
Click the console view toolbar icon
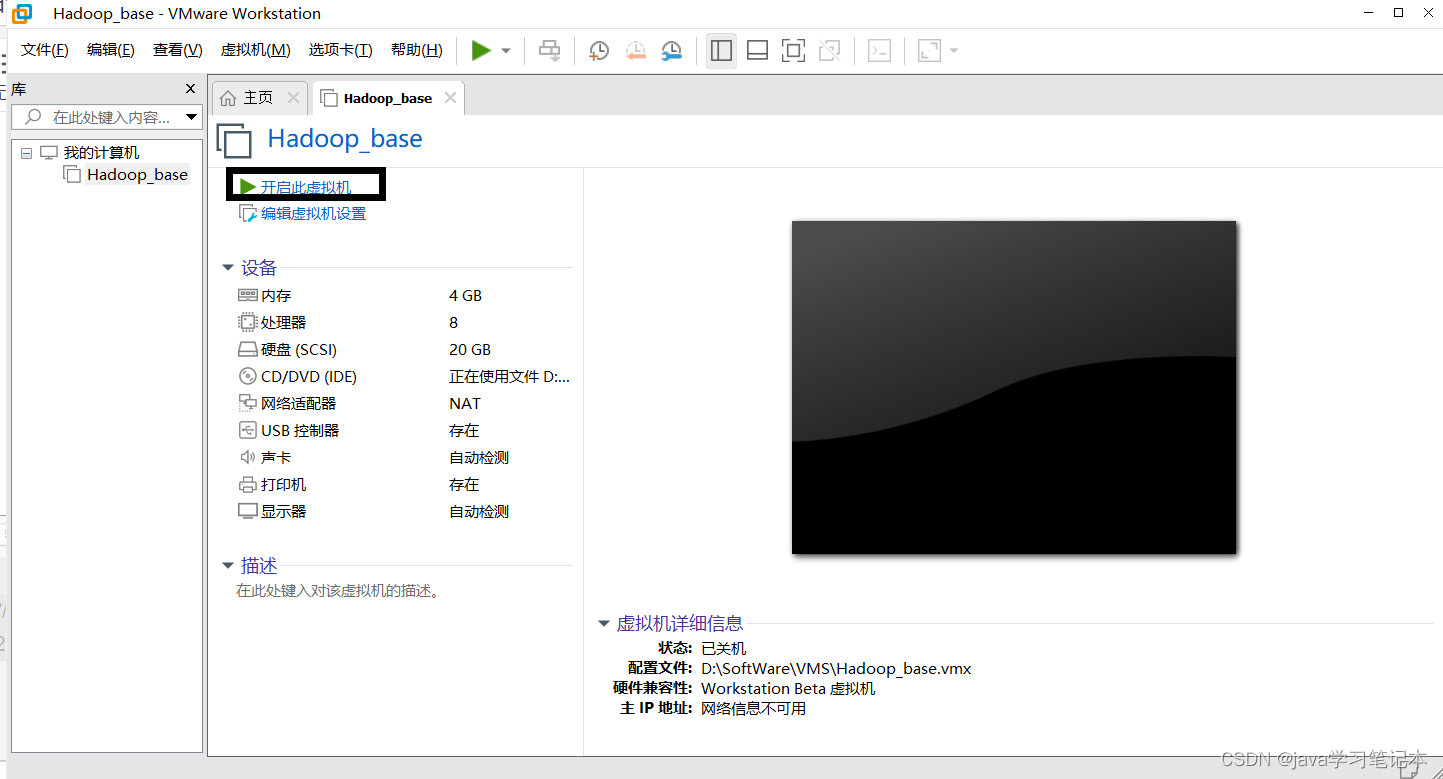tap(879, 50)
